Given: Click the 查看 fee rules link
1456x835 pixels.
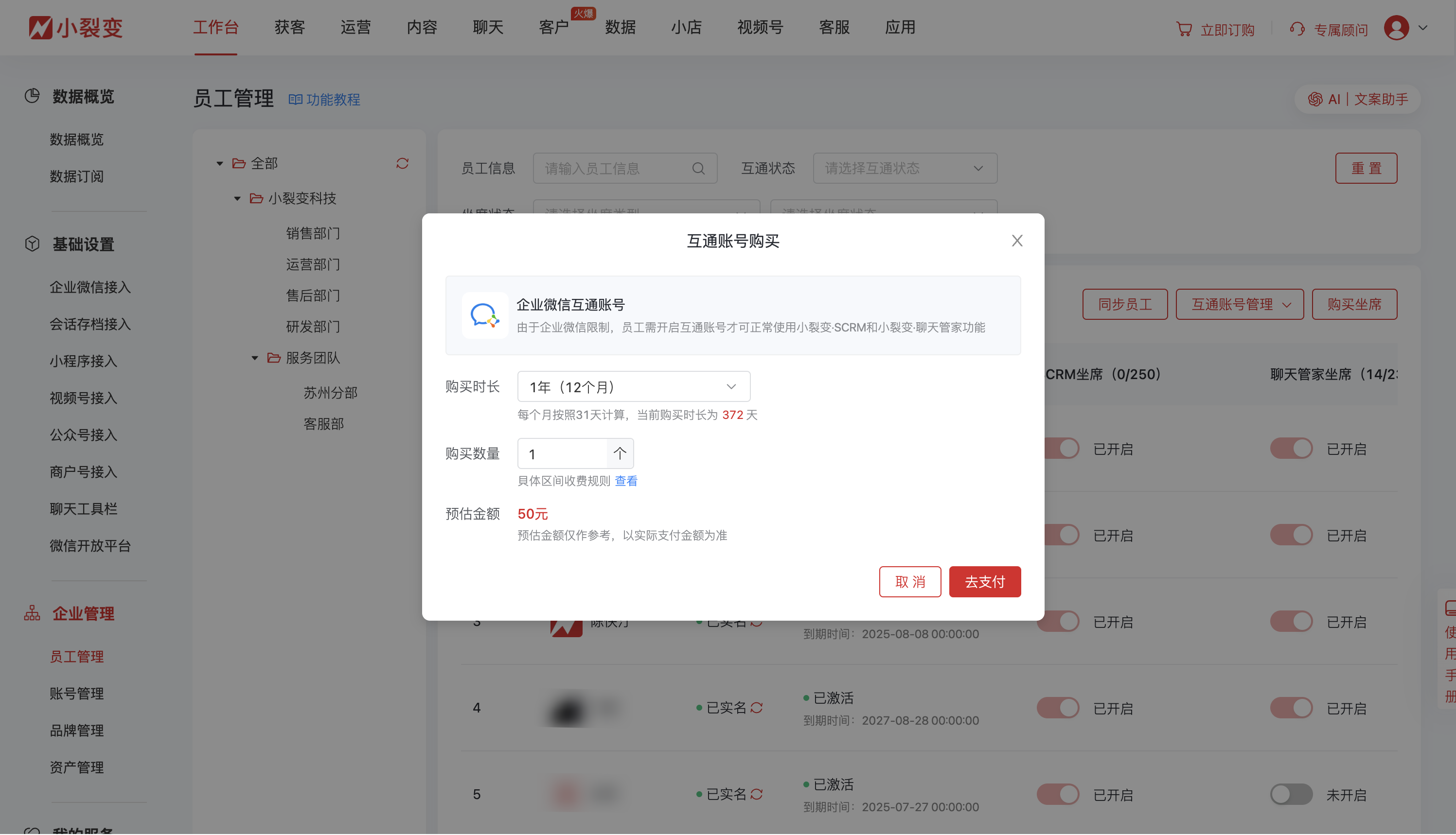Looking at the screenshot, I should [x=626, y=481].
